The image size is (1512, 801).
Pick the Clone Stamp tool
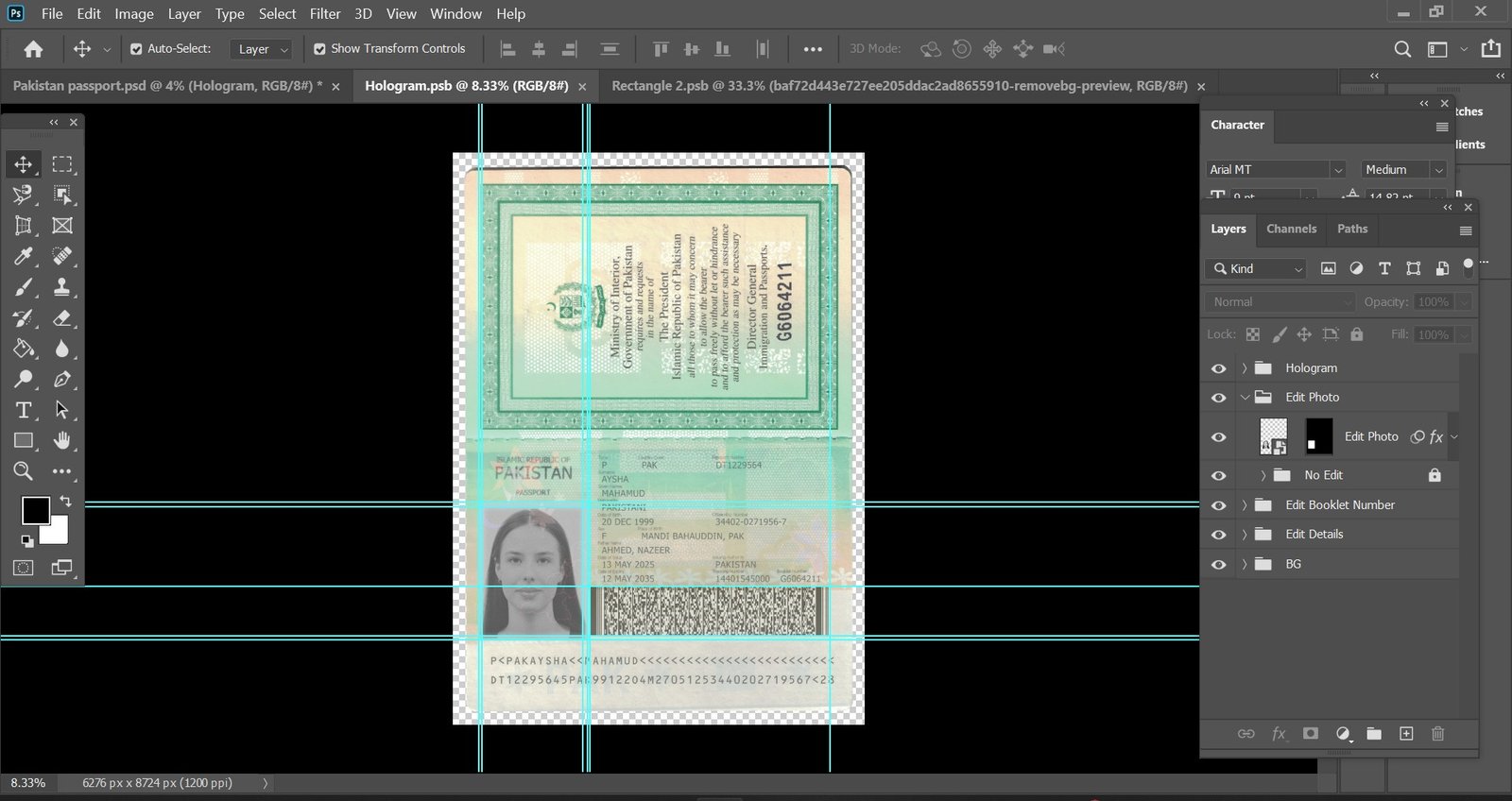(x=62, y=287)
